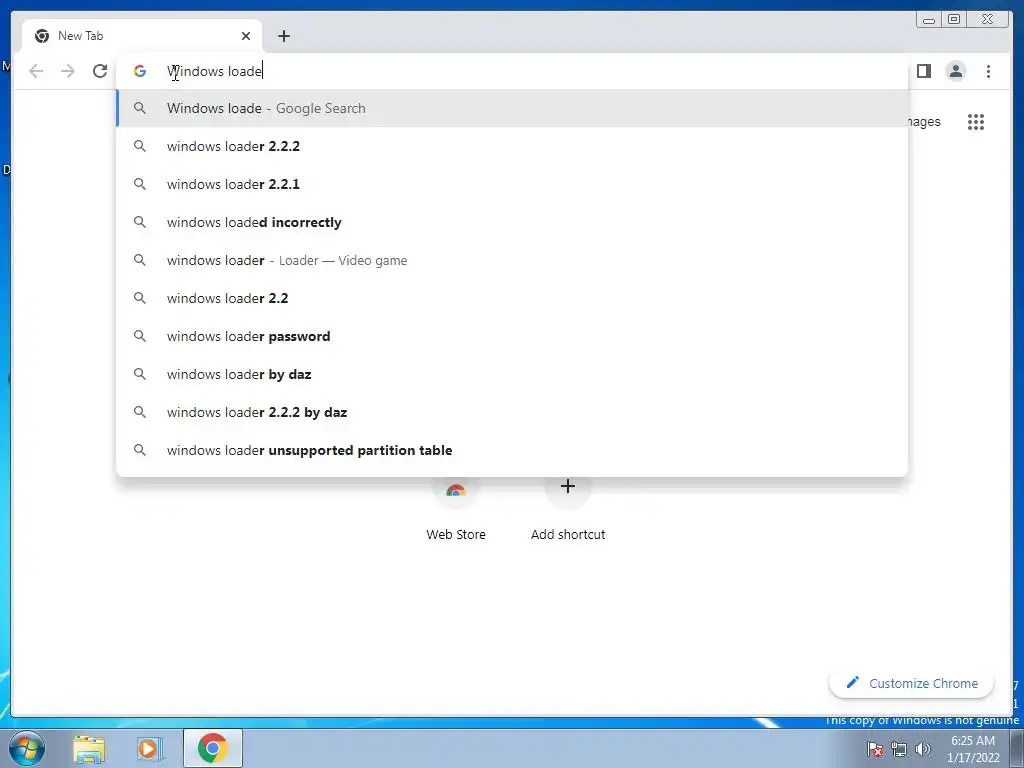This screenshot has height=768, width=1024.
Task: Select 'Windows loade - Google Search' suggestion
Action: click(512, 108)
